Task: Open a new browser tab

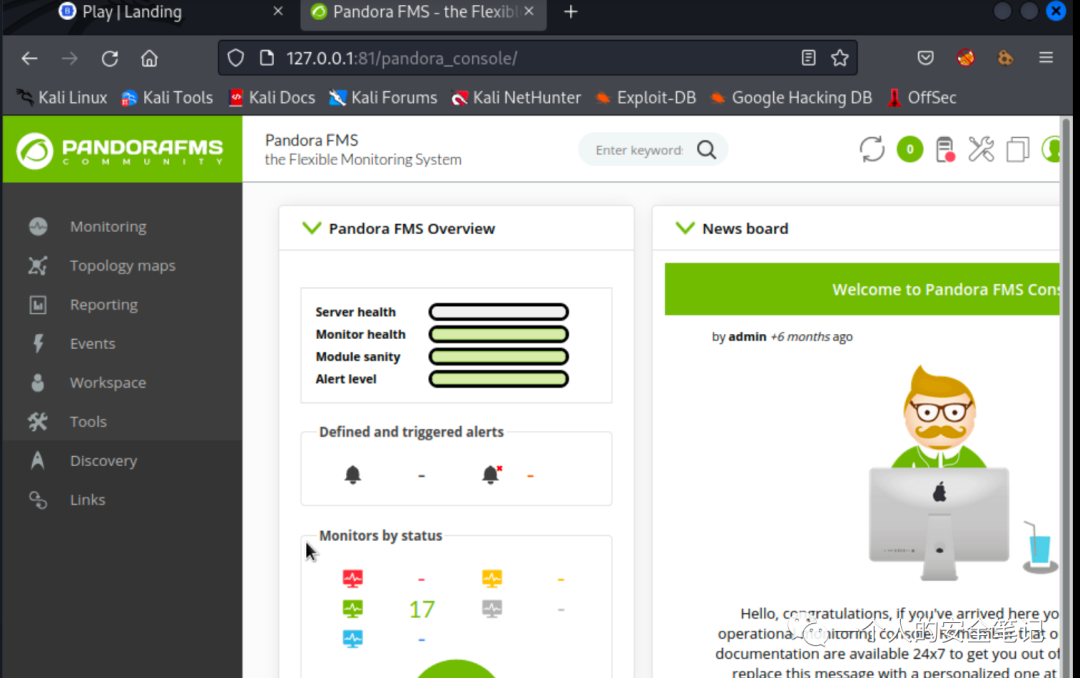Action: point(570,12)
